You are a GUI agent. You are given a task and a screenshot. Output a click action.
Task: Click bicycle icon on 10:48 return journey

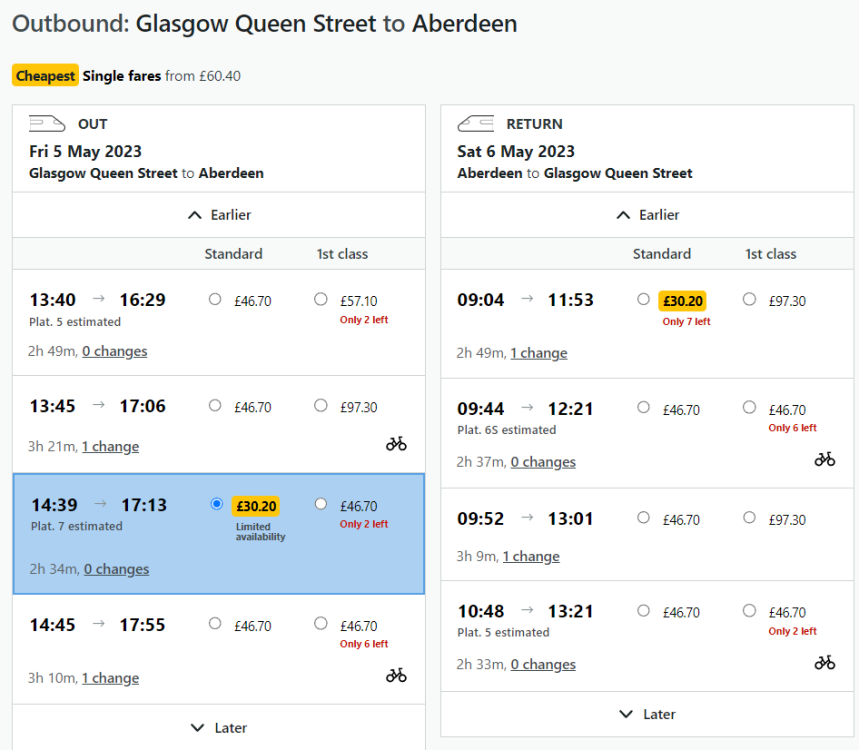[x=824, y=662]
